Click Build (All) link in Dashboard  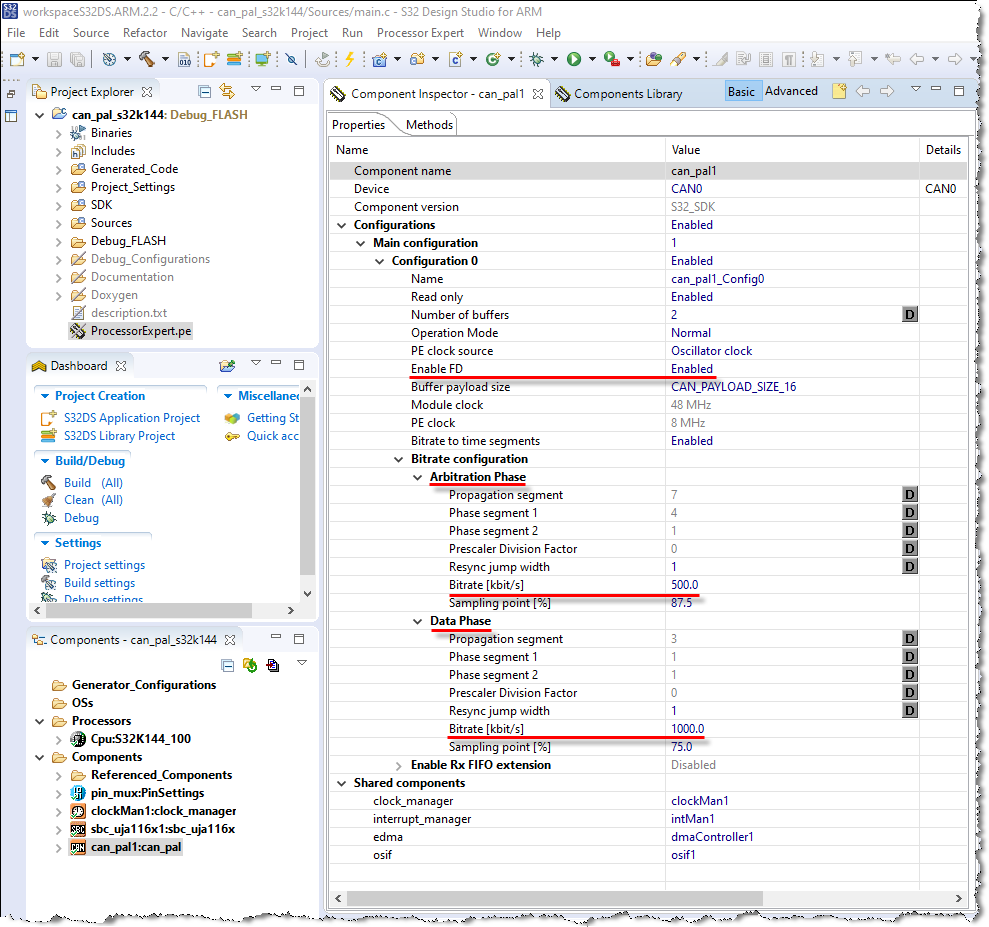coord(93,483)
